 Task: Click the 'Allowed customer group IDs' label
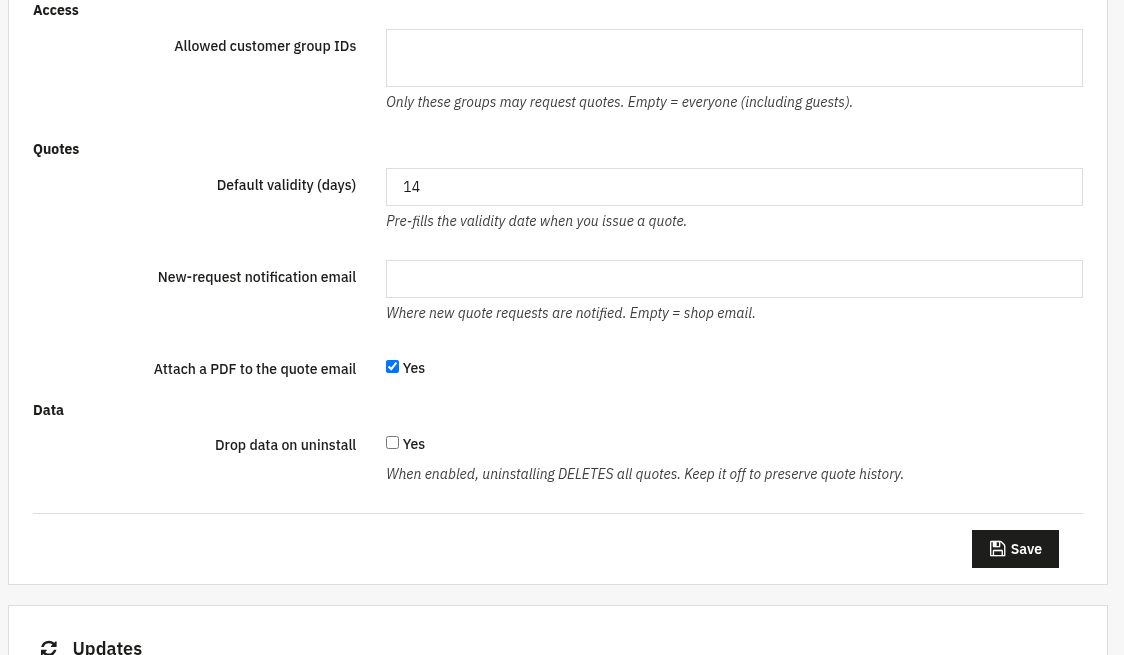pyautogui.click(x=265, y=46)
